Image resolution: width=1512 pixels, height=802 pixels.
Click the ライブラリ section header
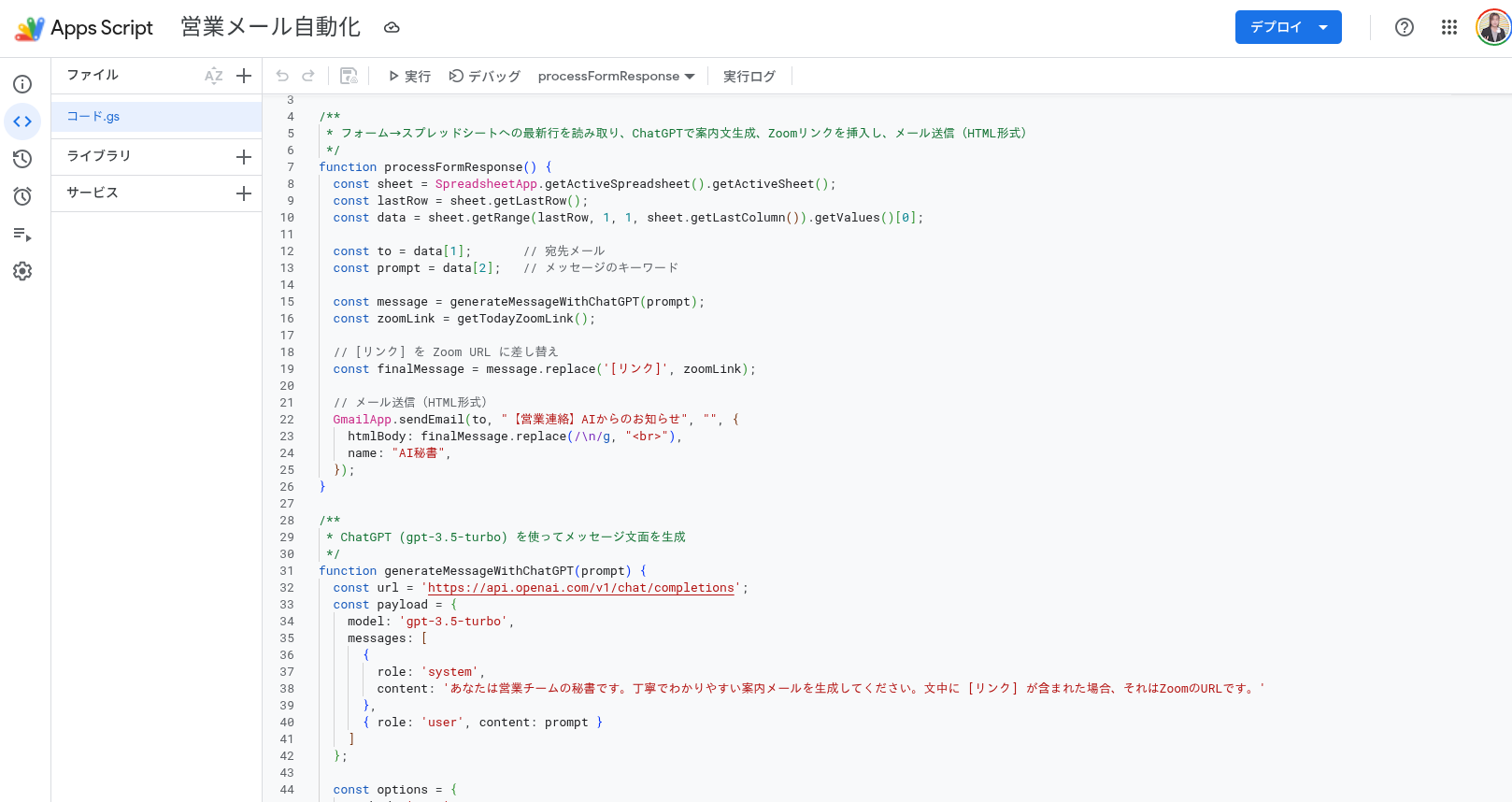[x=98, y=156]
